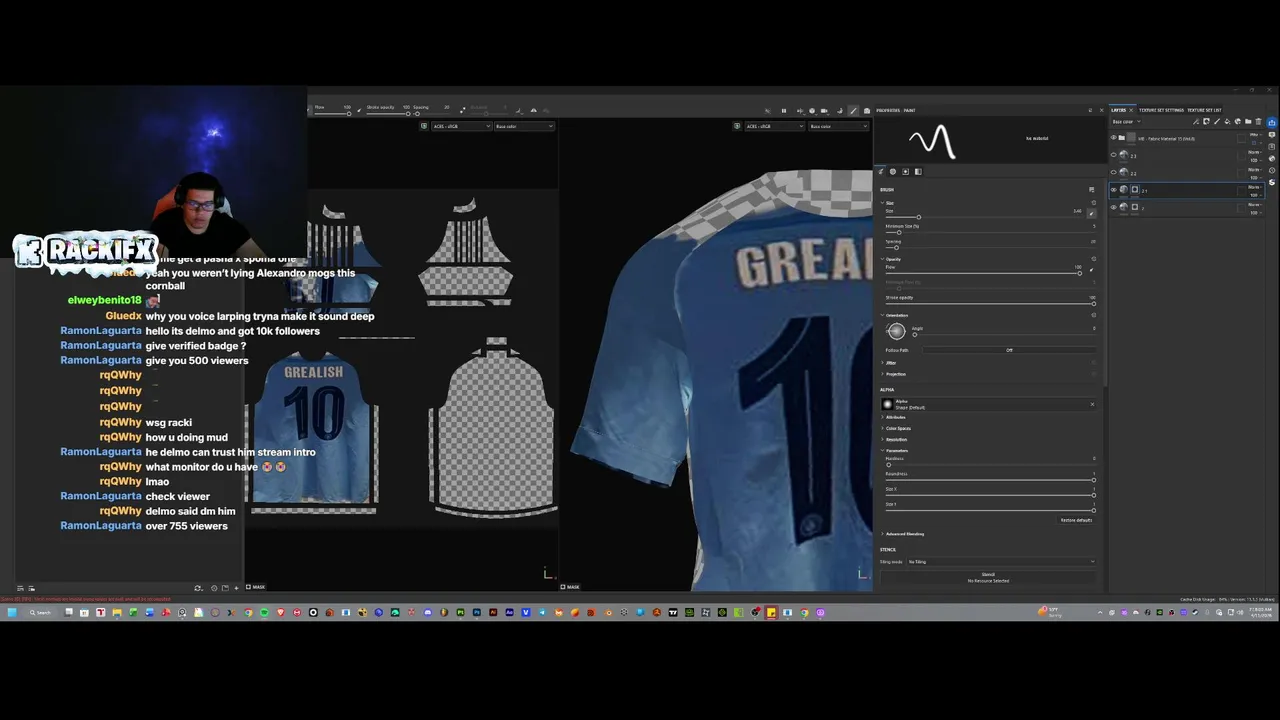Delete layer with the trash icon
The height and width of the screenshot is (720, 1280).
1258,122
